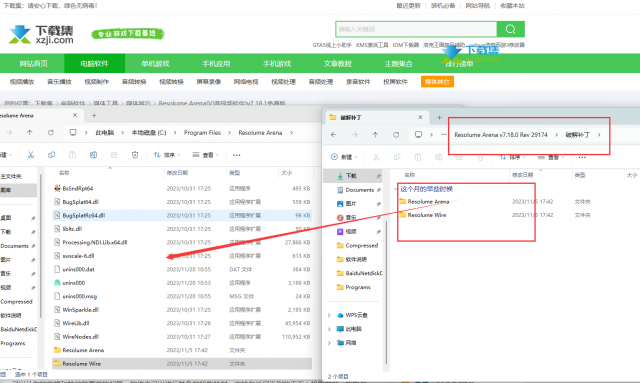
Task: Click the Up arrow in 破解补丁 window
Action: [375, 135]
